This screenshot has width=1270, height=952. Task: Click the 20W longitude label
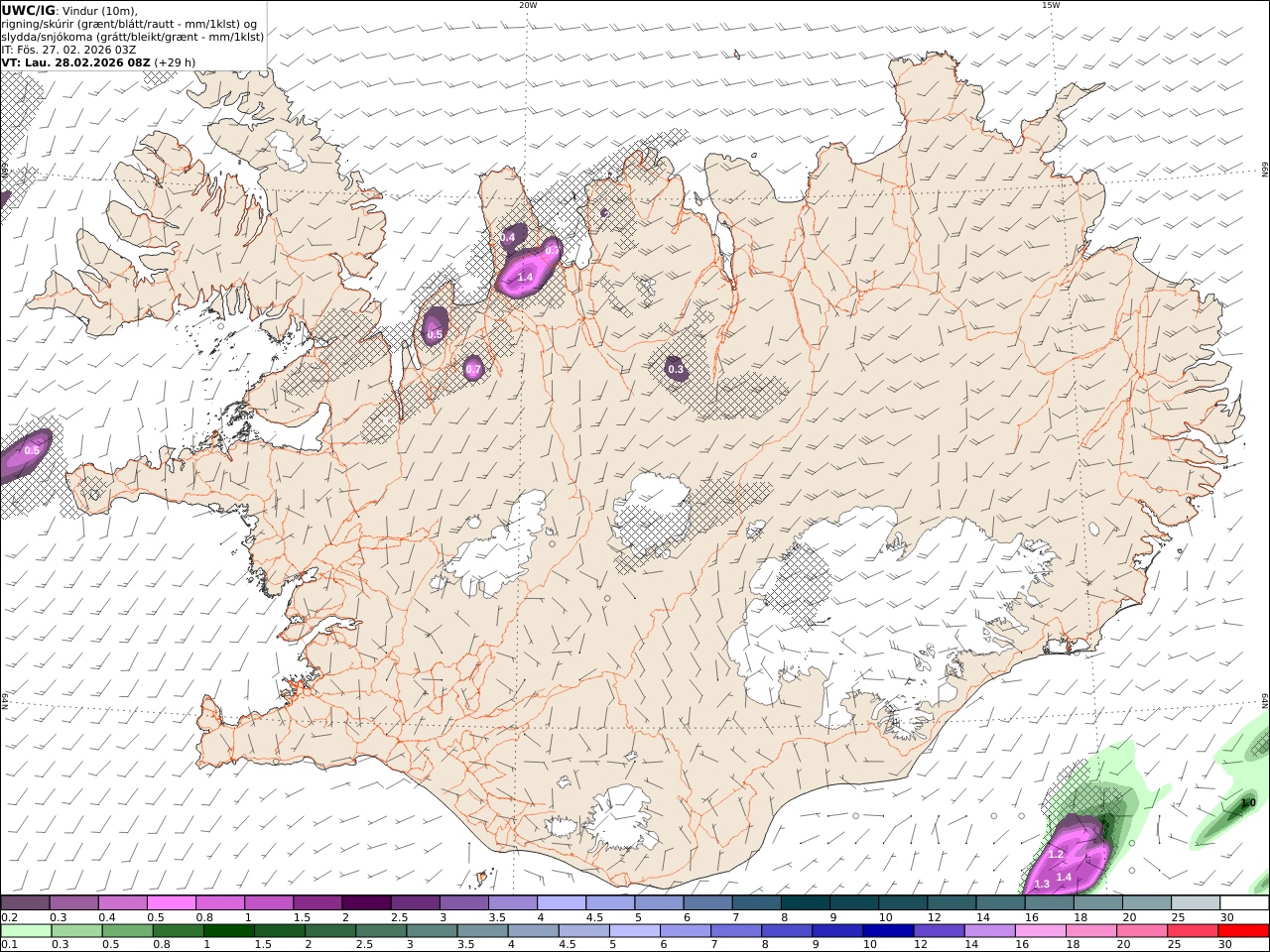point(528,5)
